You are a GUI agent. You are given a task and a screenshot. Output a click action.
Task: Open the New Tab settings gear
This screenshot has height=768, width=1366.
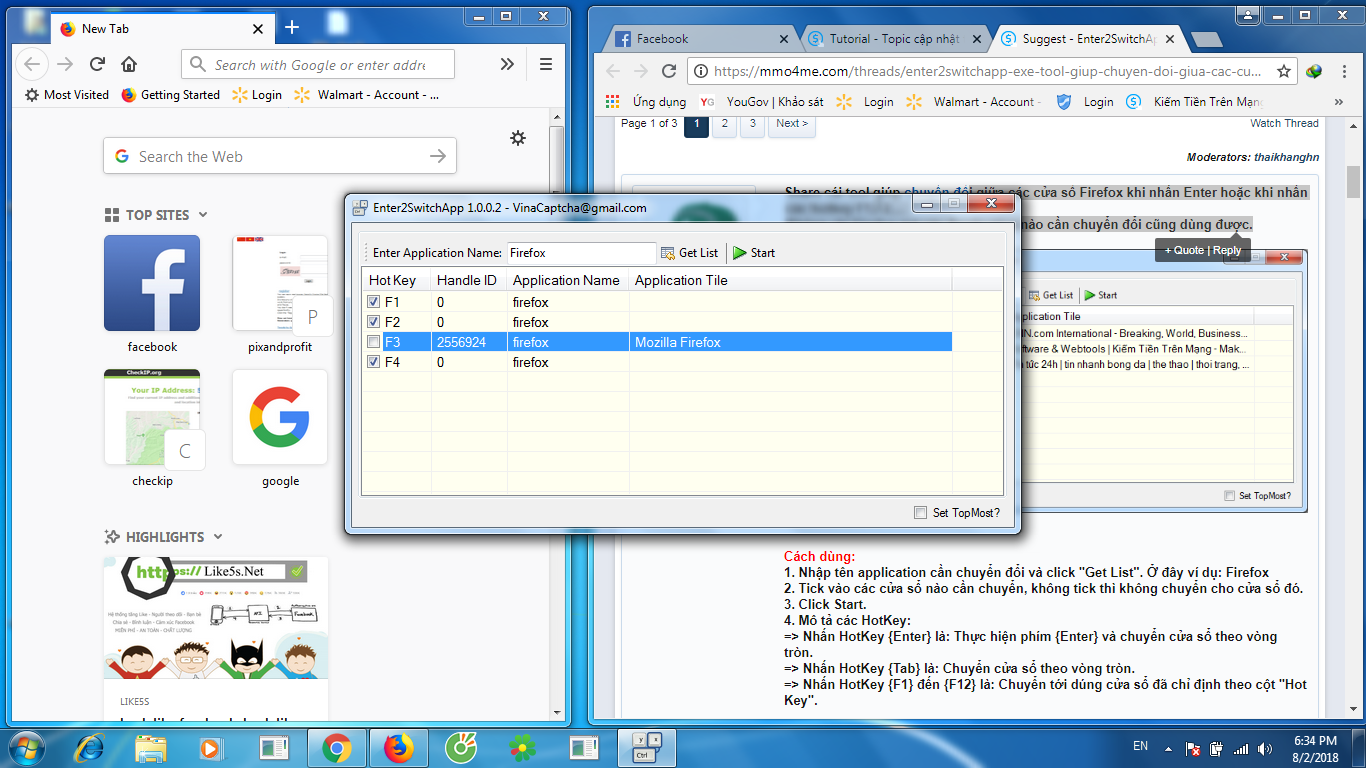(518, 138)
